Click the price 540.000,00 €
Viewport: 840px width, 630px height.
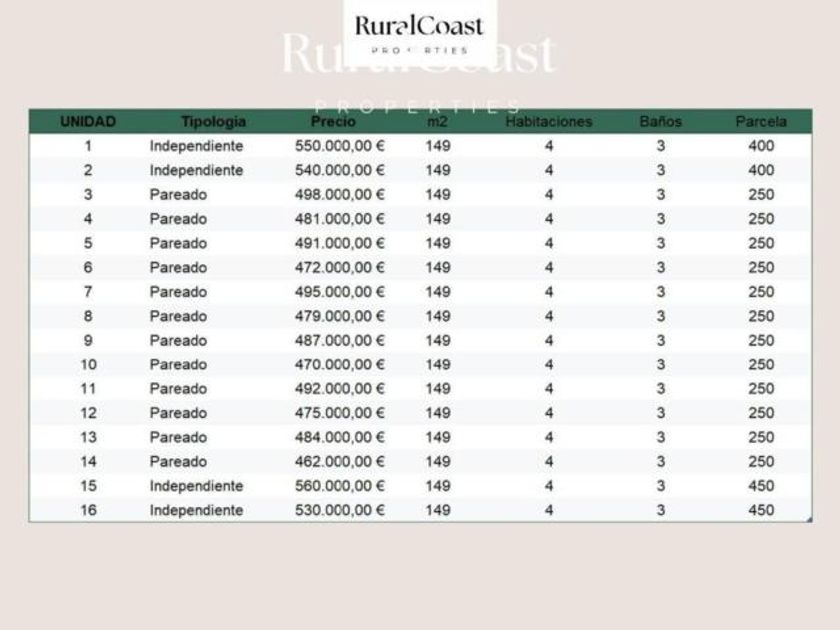340,170
